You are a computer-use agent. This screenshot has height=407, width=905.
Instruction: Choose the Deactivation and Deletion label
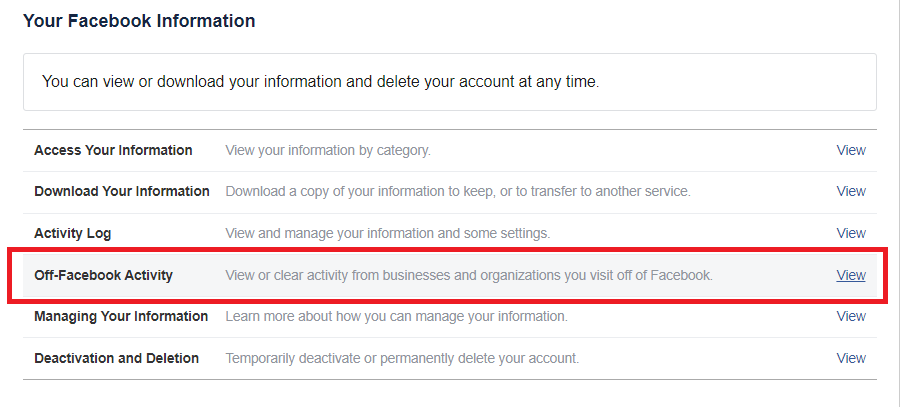click(x=117, y=358)
